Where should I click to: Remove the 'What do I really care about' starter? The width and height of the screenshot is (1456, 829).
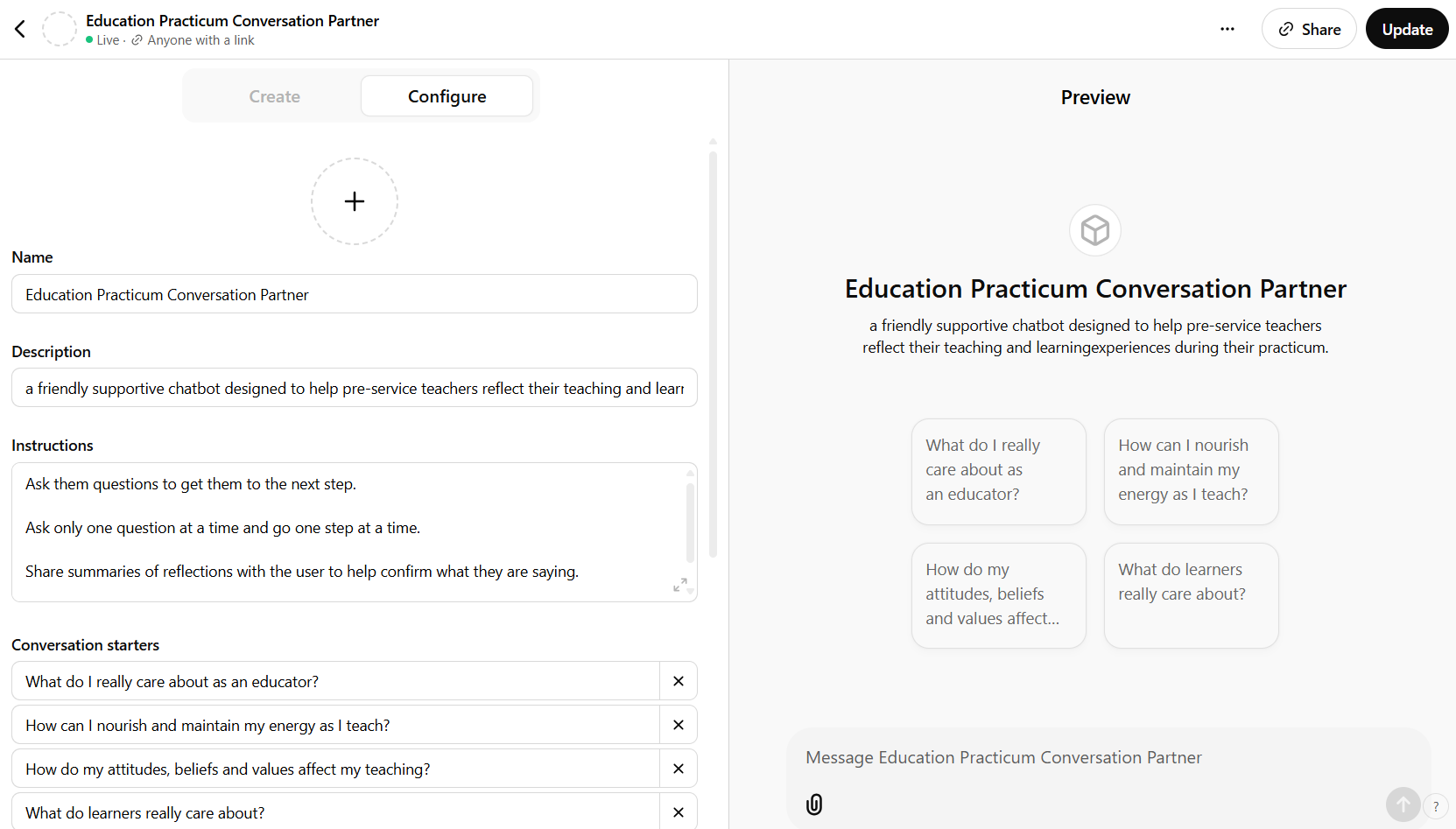(678, 680)
